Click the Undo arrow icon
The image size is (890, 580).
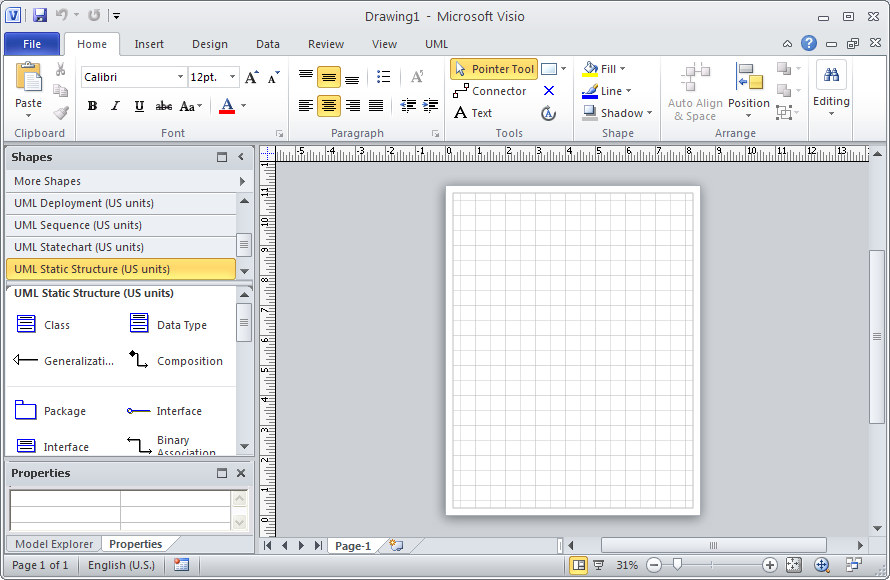pyautogui.click(x=61, y=15)
